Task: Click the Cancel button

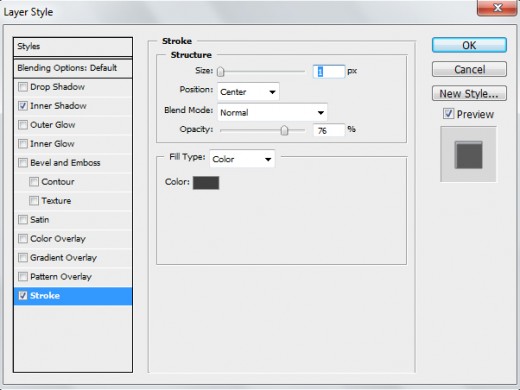Action: [469, 69]
